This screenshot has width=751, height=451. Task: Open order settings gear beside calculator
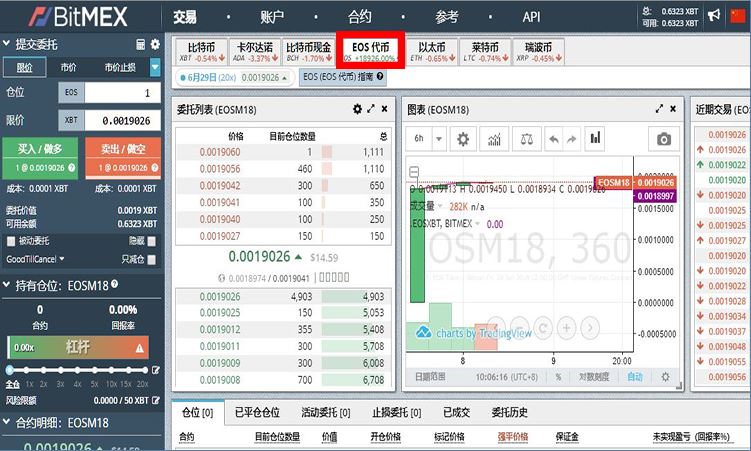tap(155, 45)
